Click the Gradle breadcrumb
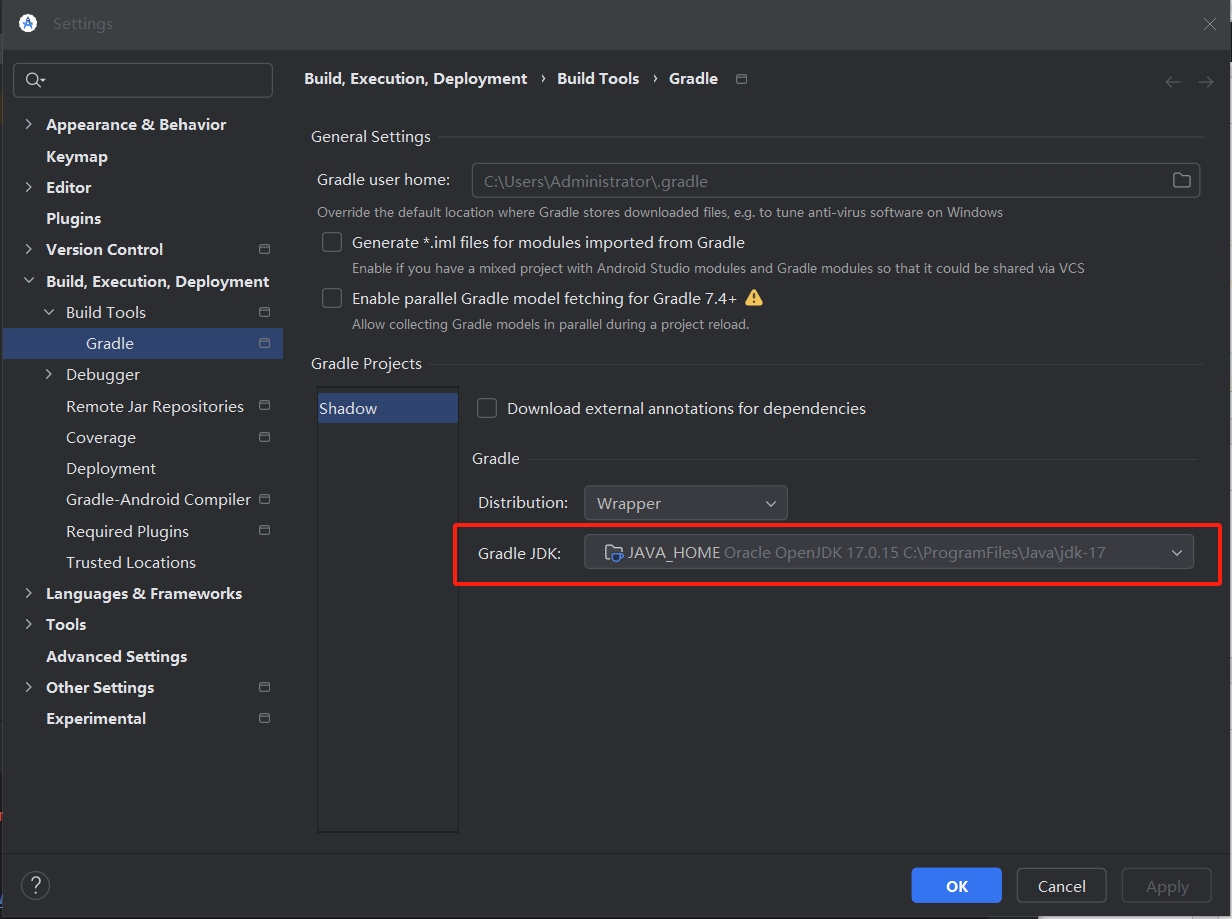The image size is (1232, 919). click(693, 78)
